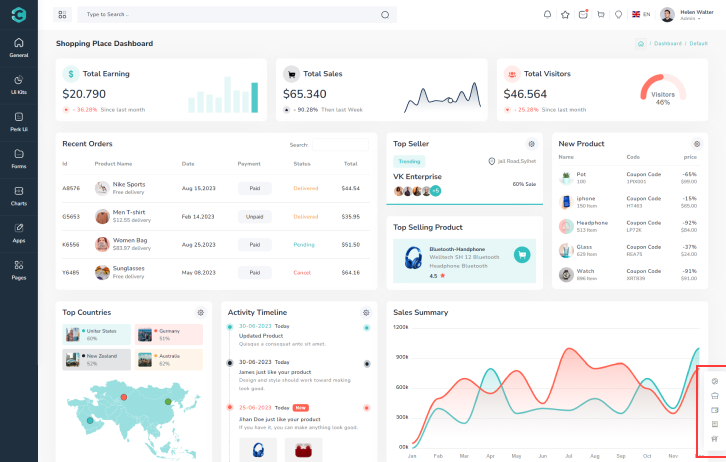This screenshot has width=726, height=462.
Task: Click the Visitors 46% gauge
Action: [x=662, y=93]
